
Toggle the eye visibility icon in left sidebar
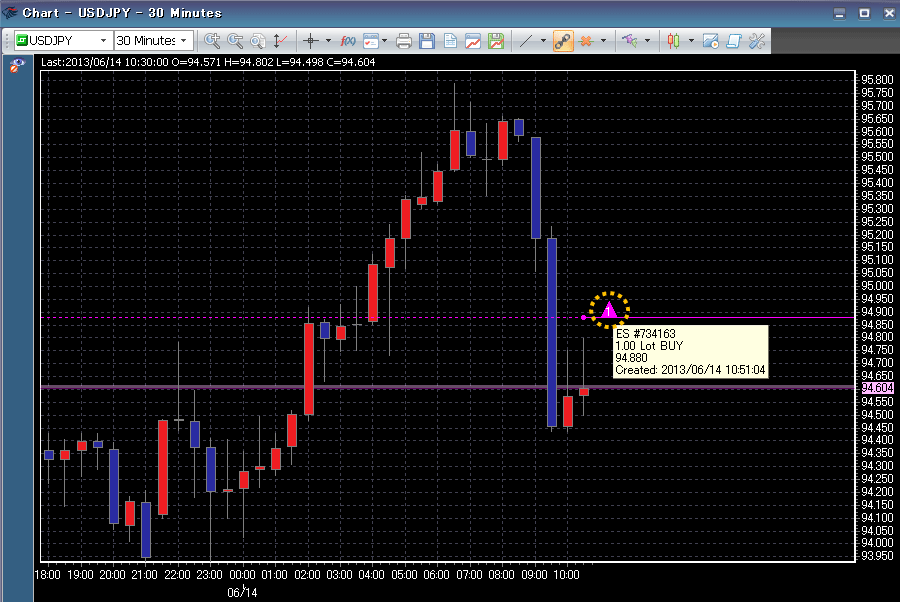[17, 65]
